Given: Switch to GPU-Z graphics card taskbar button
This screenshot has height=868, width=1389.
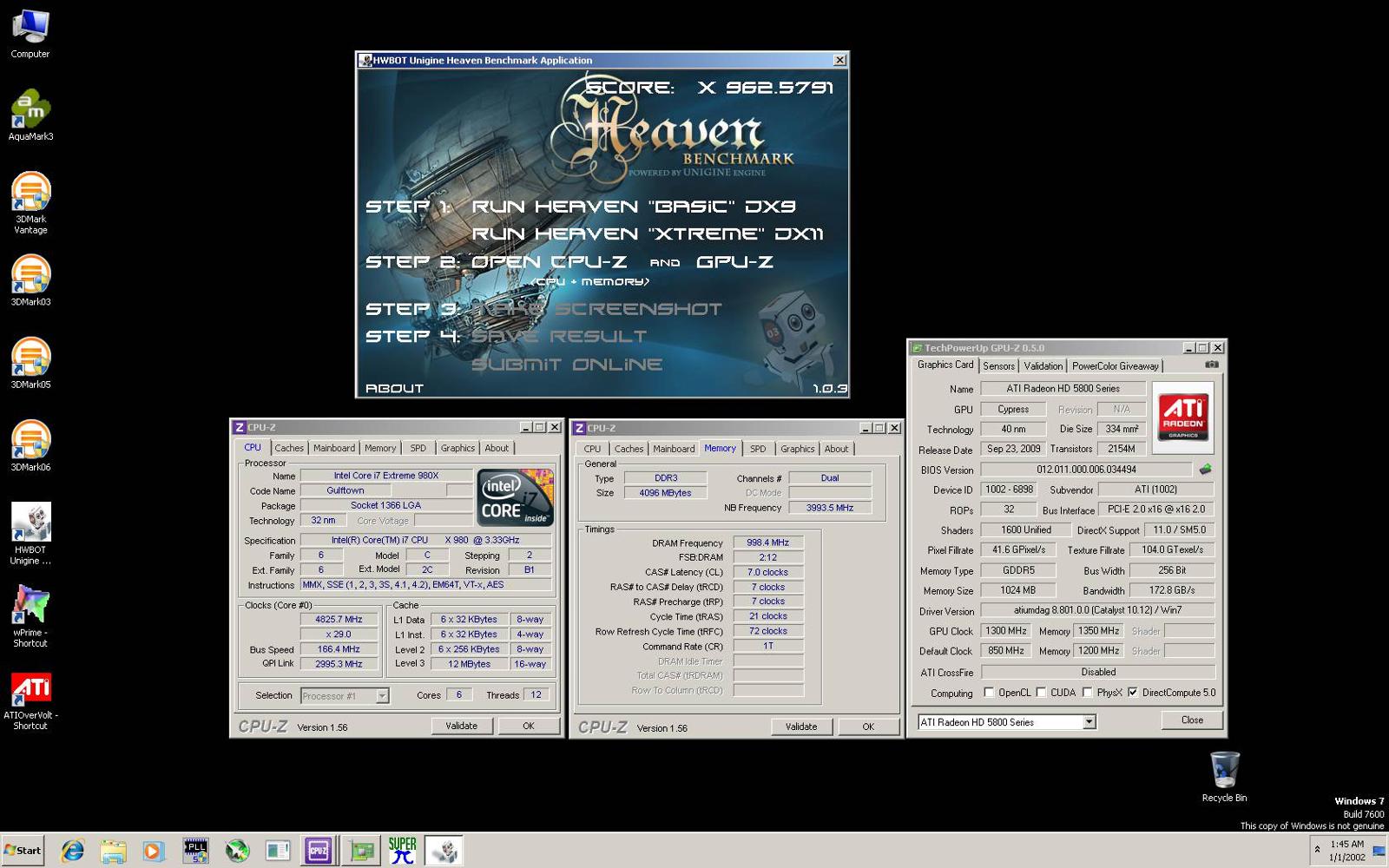Looking at the screenshot, I should [361, 851].
